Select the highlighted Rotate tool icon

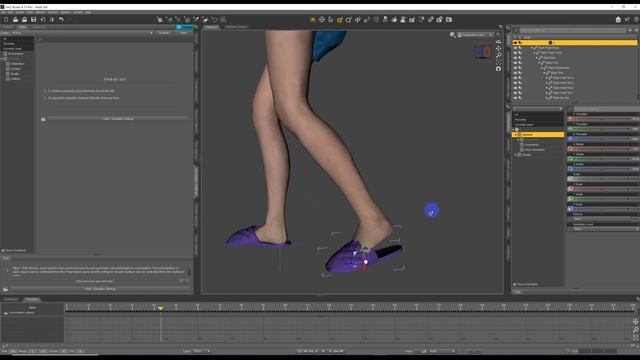(x=340, y=20)
